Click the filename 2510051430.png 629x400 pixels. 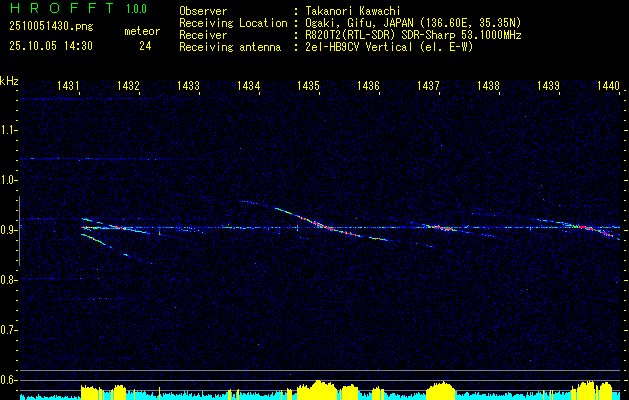tap(51, 27)
